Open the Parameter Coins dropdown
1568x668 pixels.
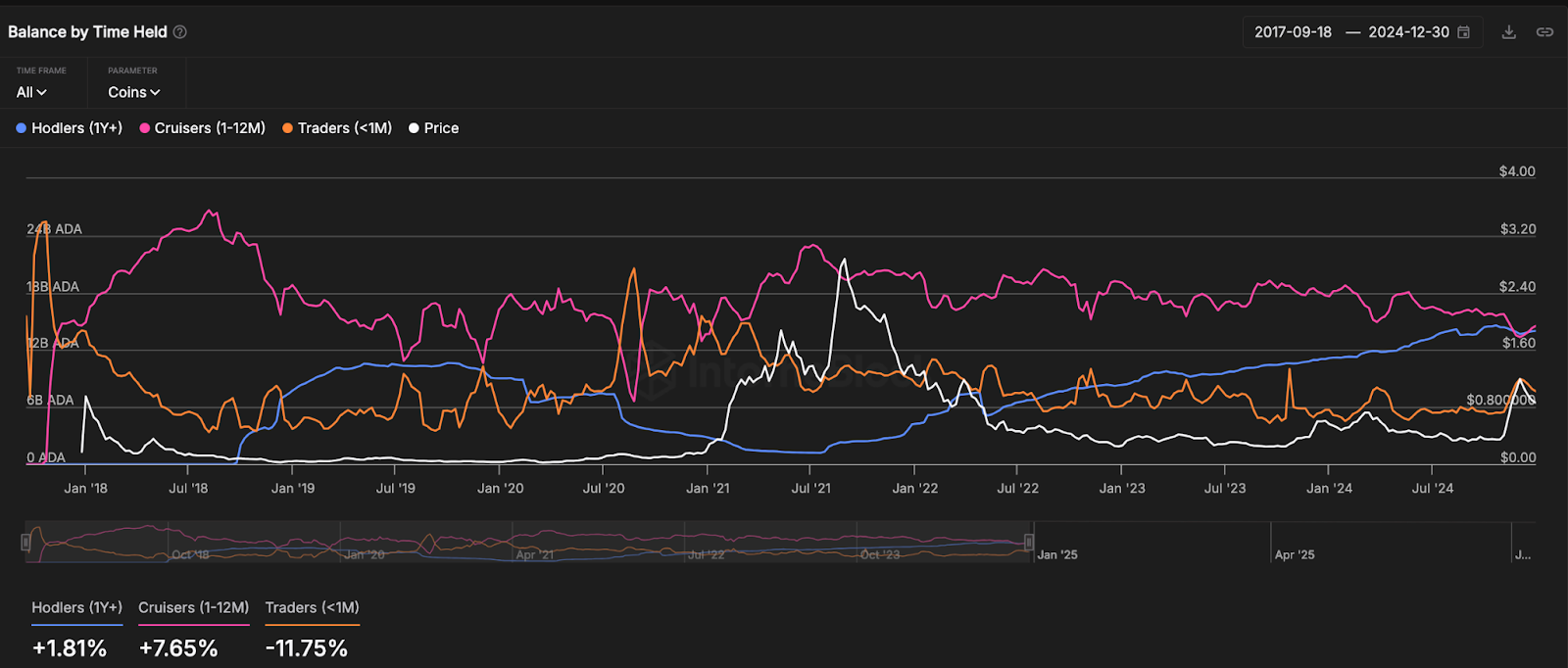tap(134, 92)
